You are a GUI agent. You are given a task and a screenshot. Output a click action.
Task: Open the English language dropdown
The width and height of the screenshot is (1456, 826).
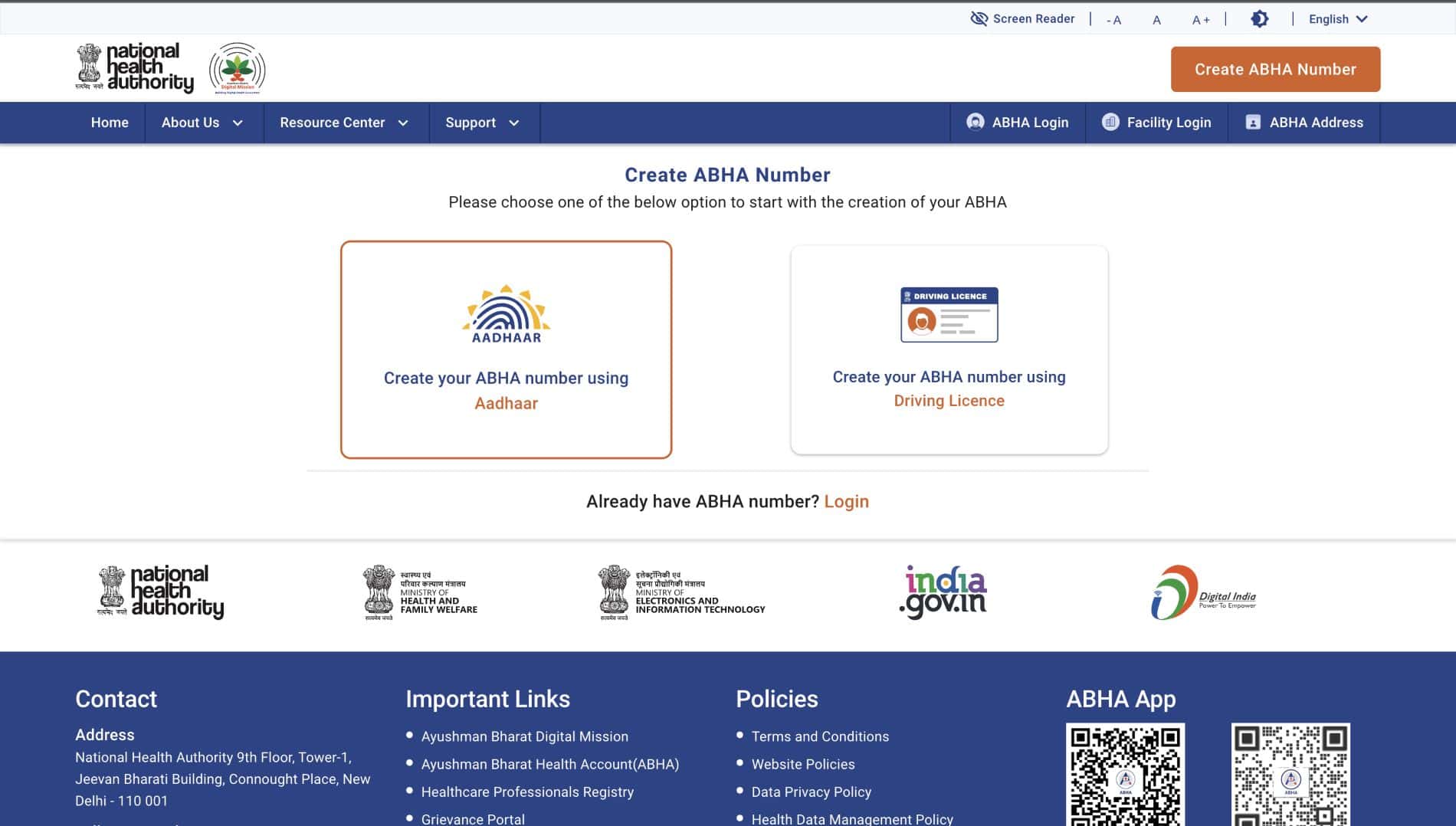pyautogui.click(x=1338, y=18)
